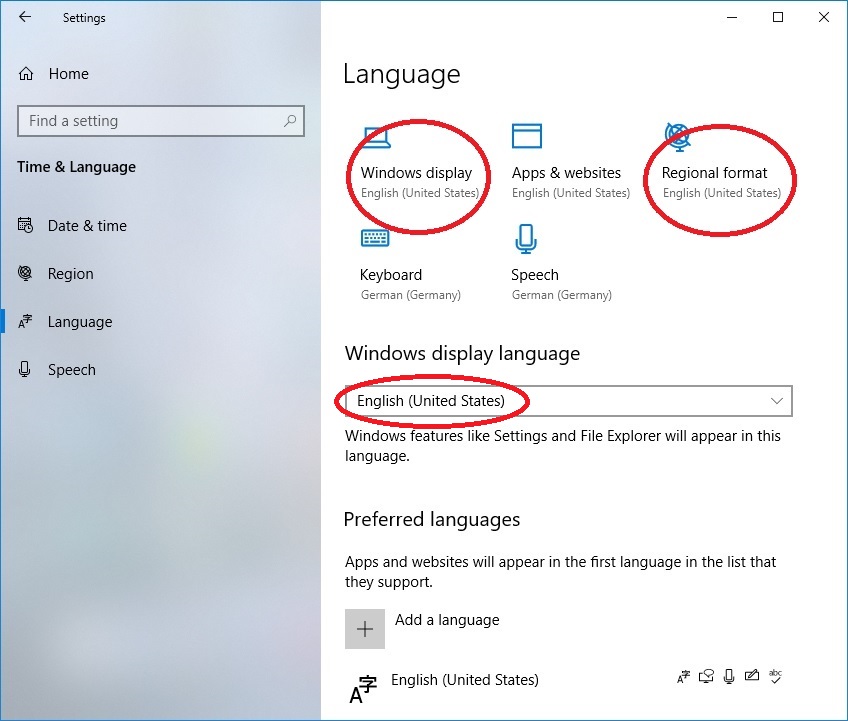Click the Time & Language section heading
The height and width of the screenshot is (721, 848).
pyautogui.click(x=76, y=167)
